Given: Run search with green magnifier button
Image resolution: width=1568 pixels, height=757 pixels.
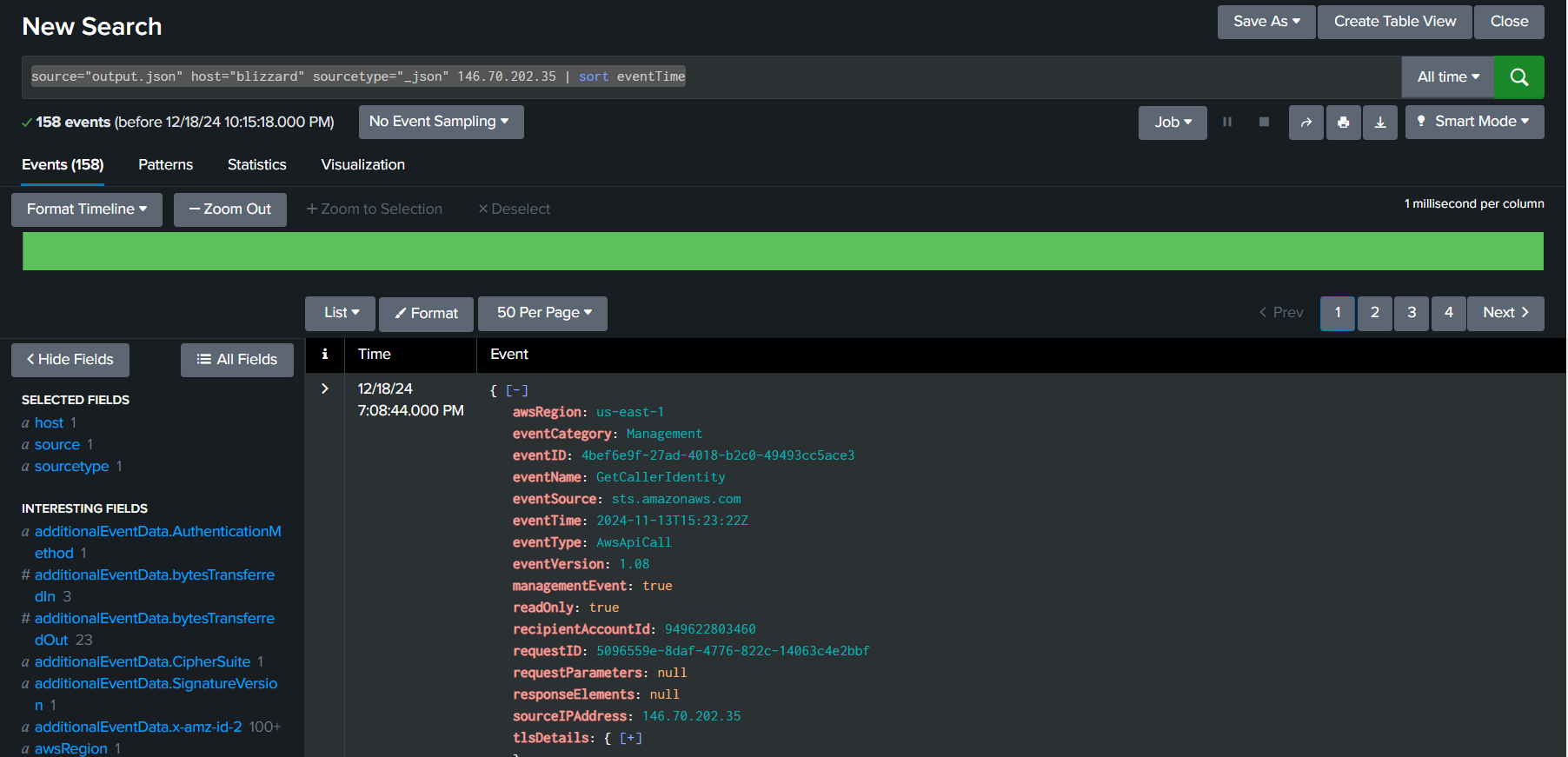Looking at the screenshot, I should [x=1518, y=77].
